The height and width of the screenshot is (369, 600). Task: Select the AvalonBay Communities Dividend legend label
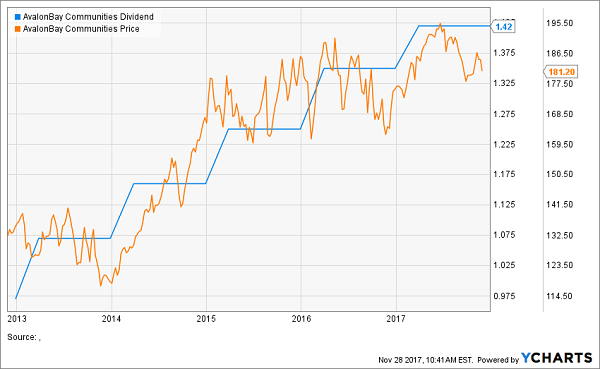pos(88,17)
